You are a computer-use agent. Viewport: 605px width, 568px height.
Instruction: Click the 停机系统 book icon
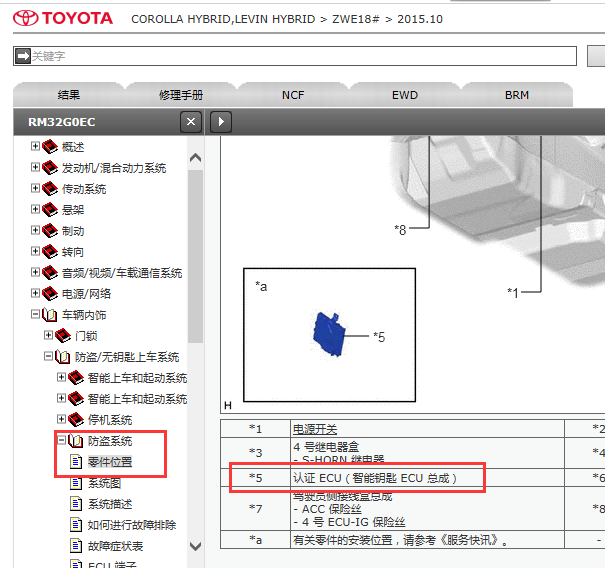[x=76, y=420]
